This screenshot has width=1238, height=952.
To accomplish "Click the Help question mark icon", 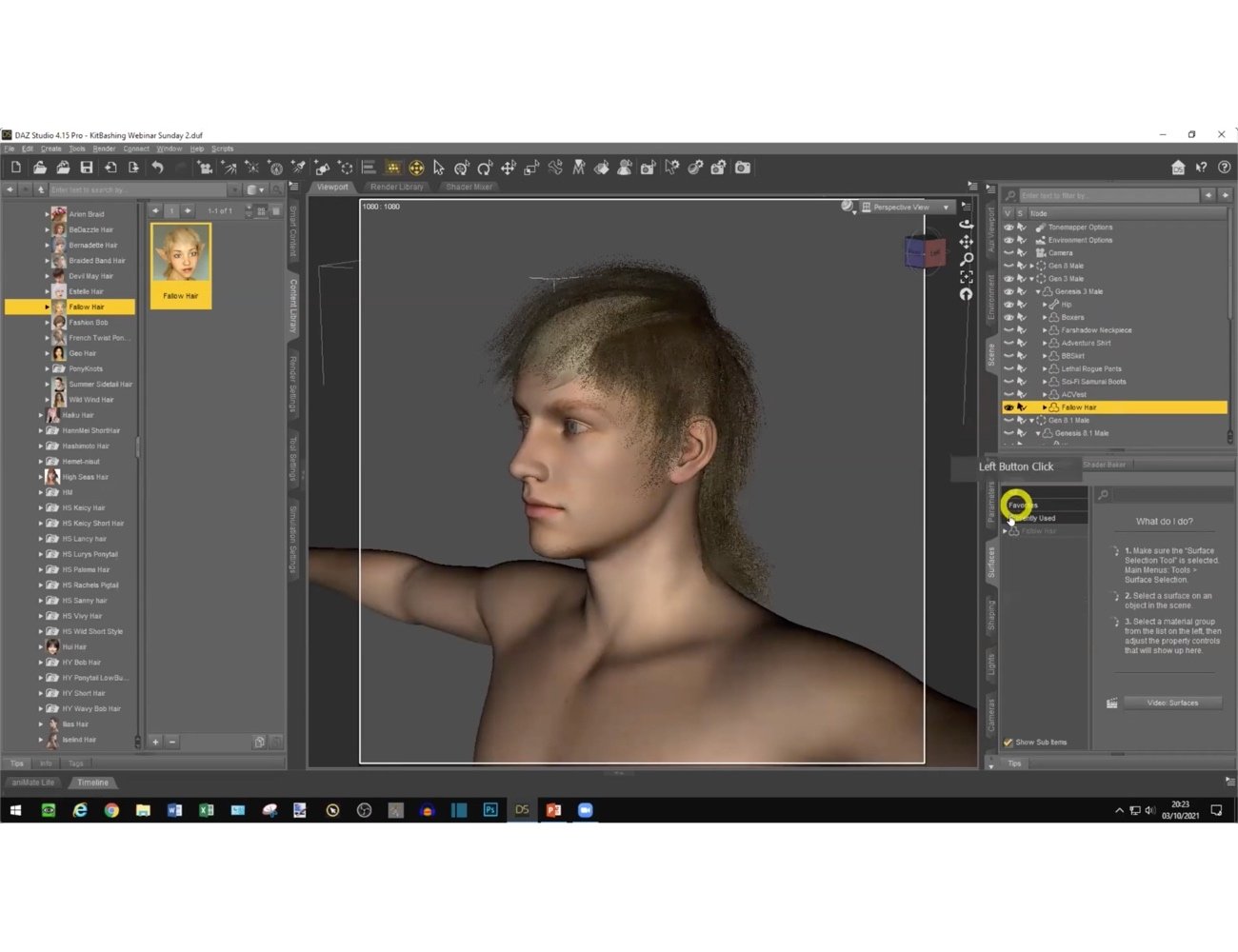I will [1225, 168].
